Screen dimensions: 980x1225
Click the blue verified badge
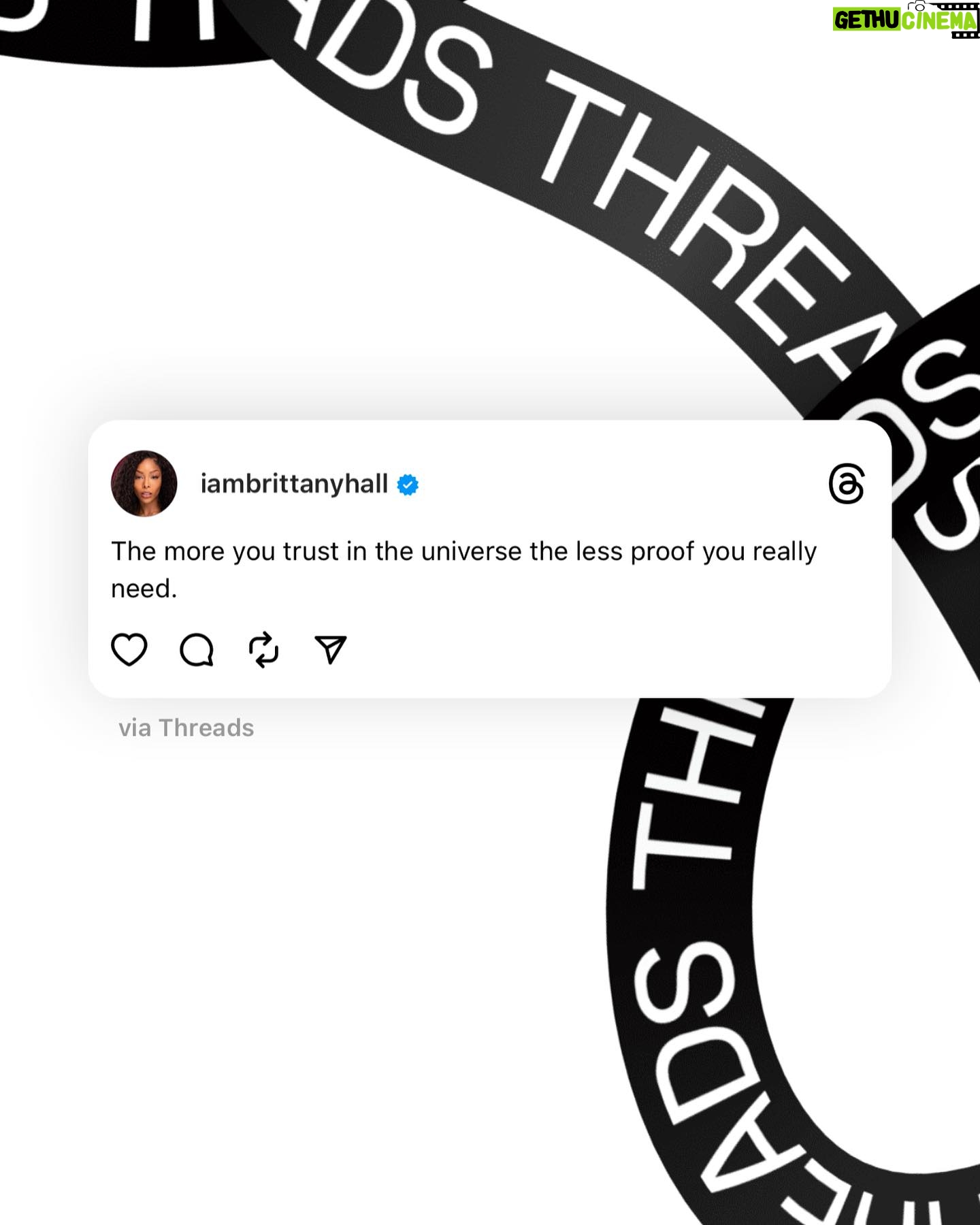coord(408,485)
